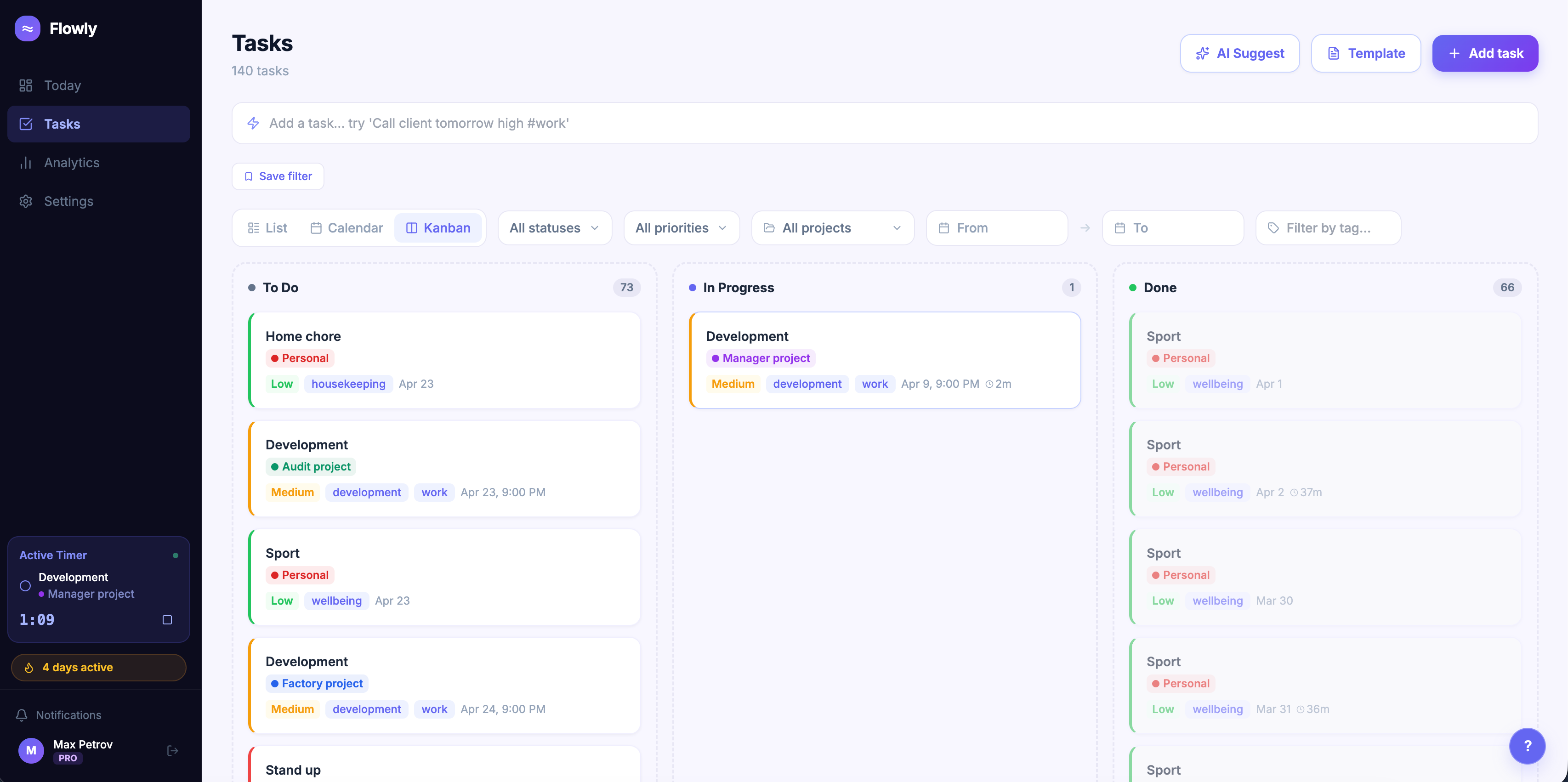Image resolution: width=1568 pixels, height=782 pixels.
Task: Click the AI Suggest button
Action: pyautogui.click(x=1239, y=53)
